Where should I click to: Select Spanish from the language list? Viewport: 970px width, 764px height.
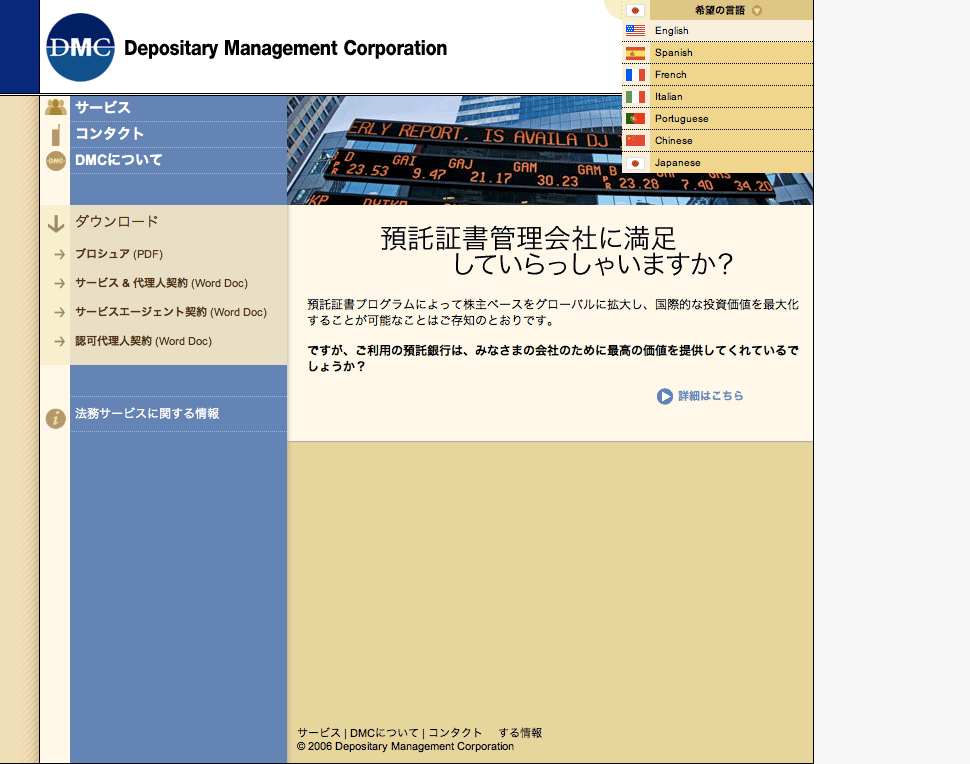click(x=673, y=53)
